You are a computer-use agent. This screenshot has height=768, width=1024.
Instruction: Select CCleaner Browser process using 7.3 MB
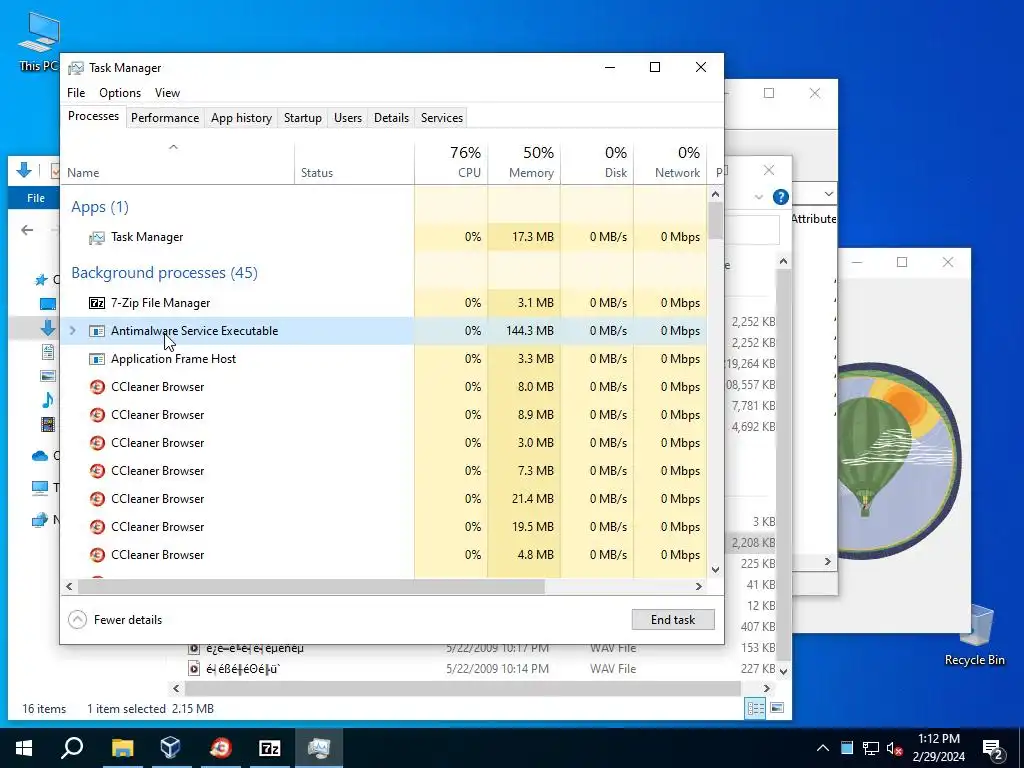(x=383, y=471)
